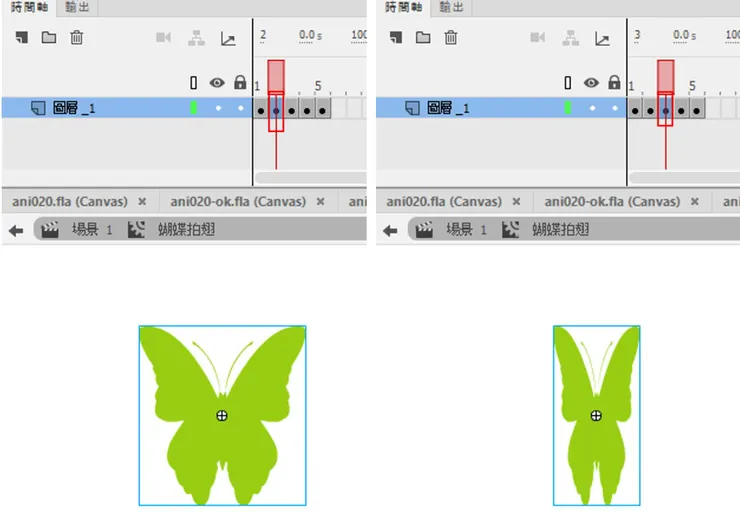The height and width of the screenshot is (515, 740).
Task: Close ani020-ok.fla tab in right panel
Action: click(695, 202)
